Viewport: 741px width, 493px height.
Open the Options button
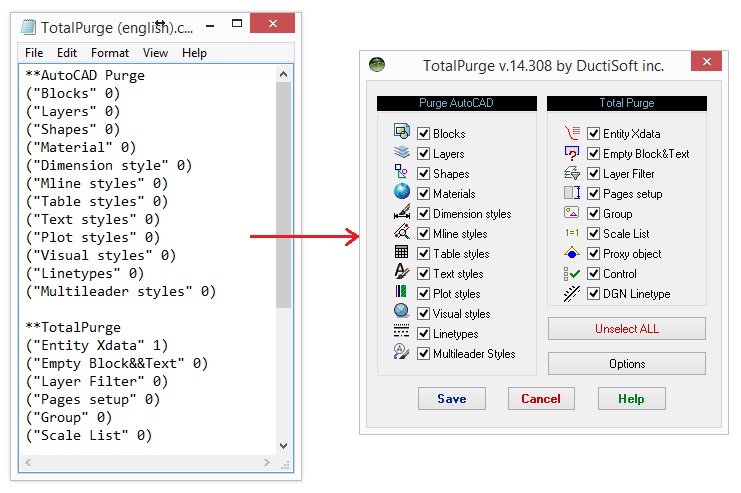point(627,364)
